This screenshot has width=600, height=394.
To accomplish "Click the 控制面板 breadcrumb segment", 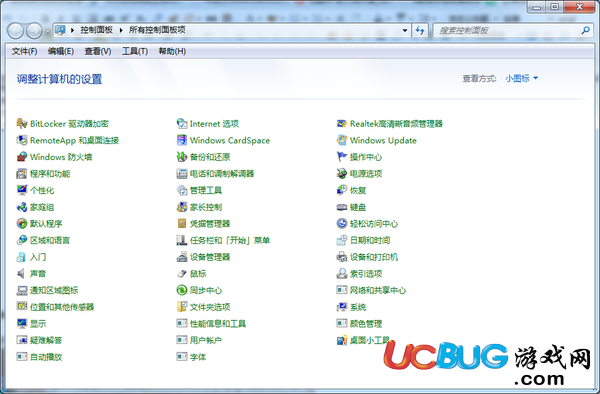I will 96,30.
